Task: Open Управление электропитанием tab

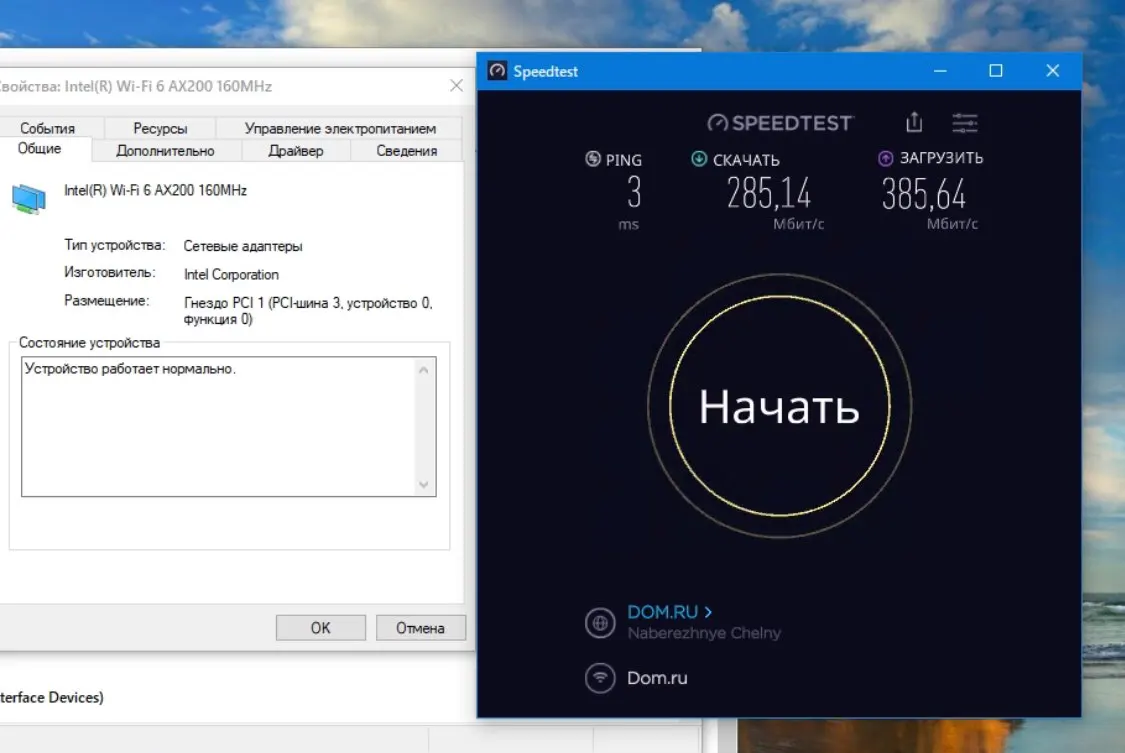Action: (340, 128)
